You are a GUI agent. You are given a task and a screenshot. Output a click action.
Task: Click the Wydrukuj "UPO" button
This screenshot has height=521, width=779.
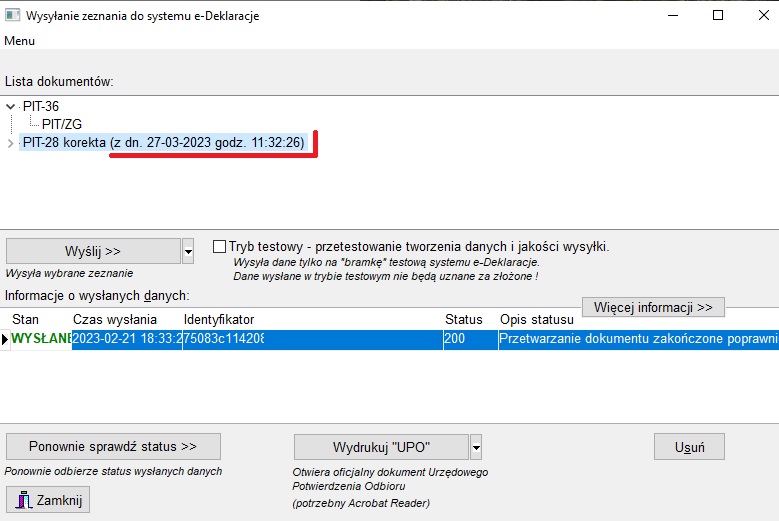(x=381, y=447)
